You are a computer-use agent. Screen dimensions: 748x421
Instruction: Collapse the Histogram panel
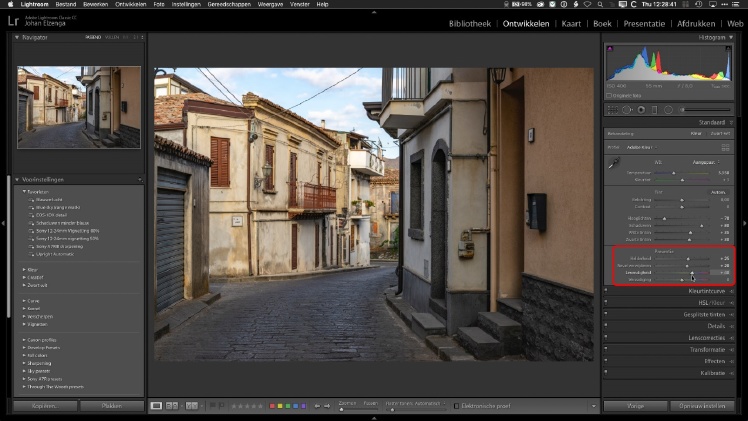[x=731, y=37]
